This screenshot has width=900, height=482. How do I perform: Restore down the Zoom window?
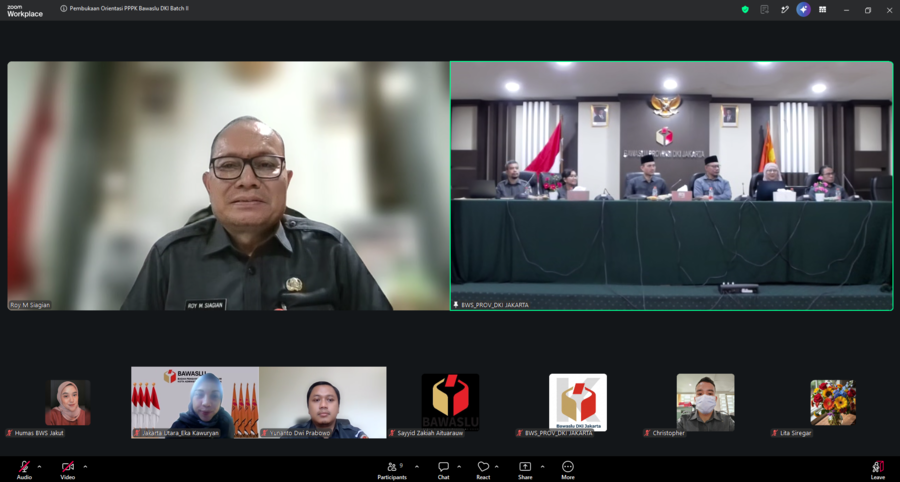coord(868,10)
